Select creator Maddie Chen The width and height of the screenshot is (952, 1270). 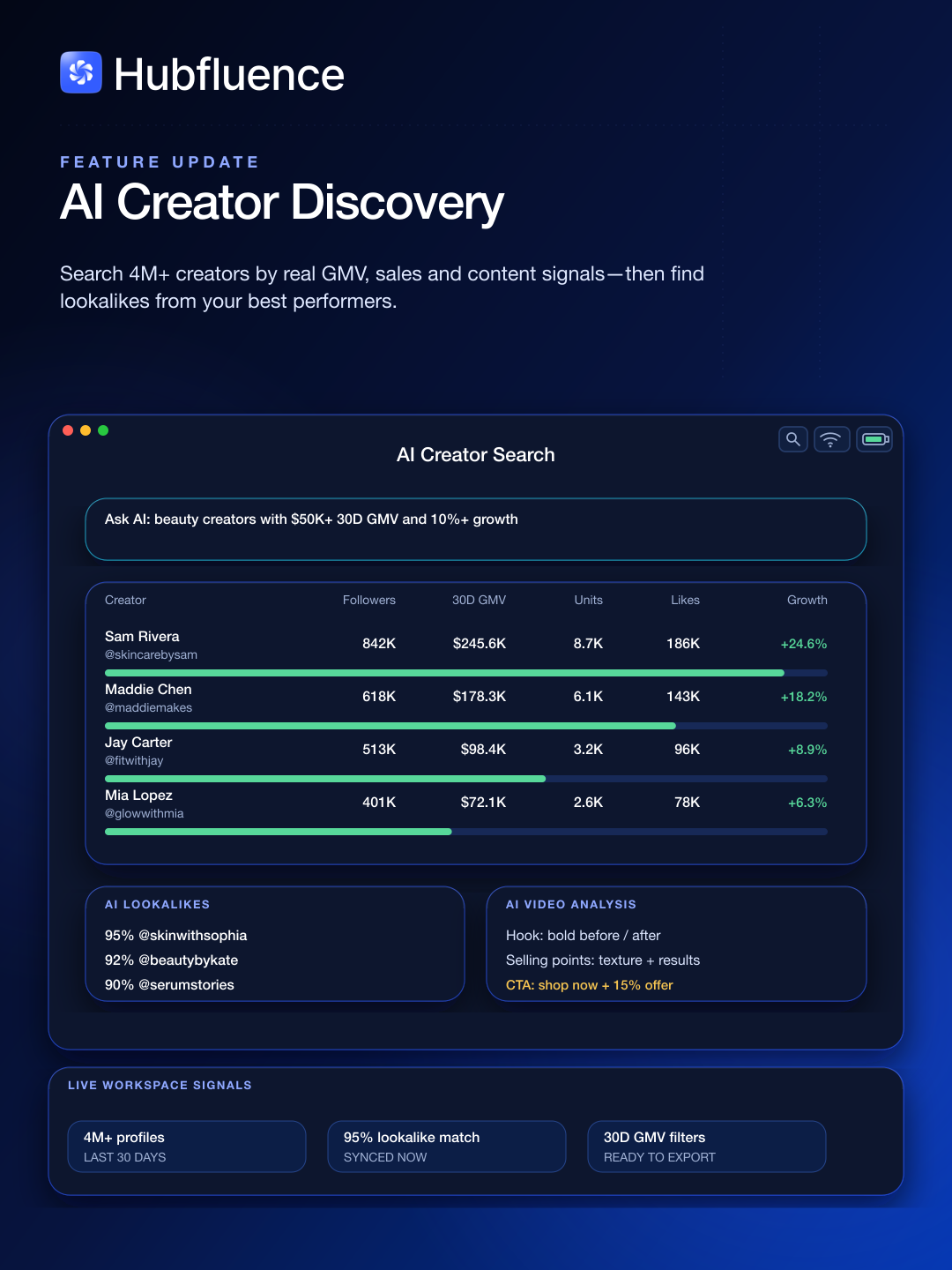[148, 689]
